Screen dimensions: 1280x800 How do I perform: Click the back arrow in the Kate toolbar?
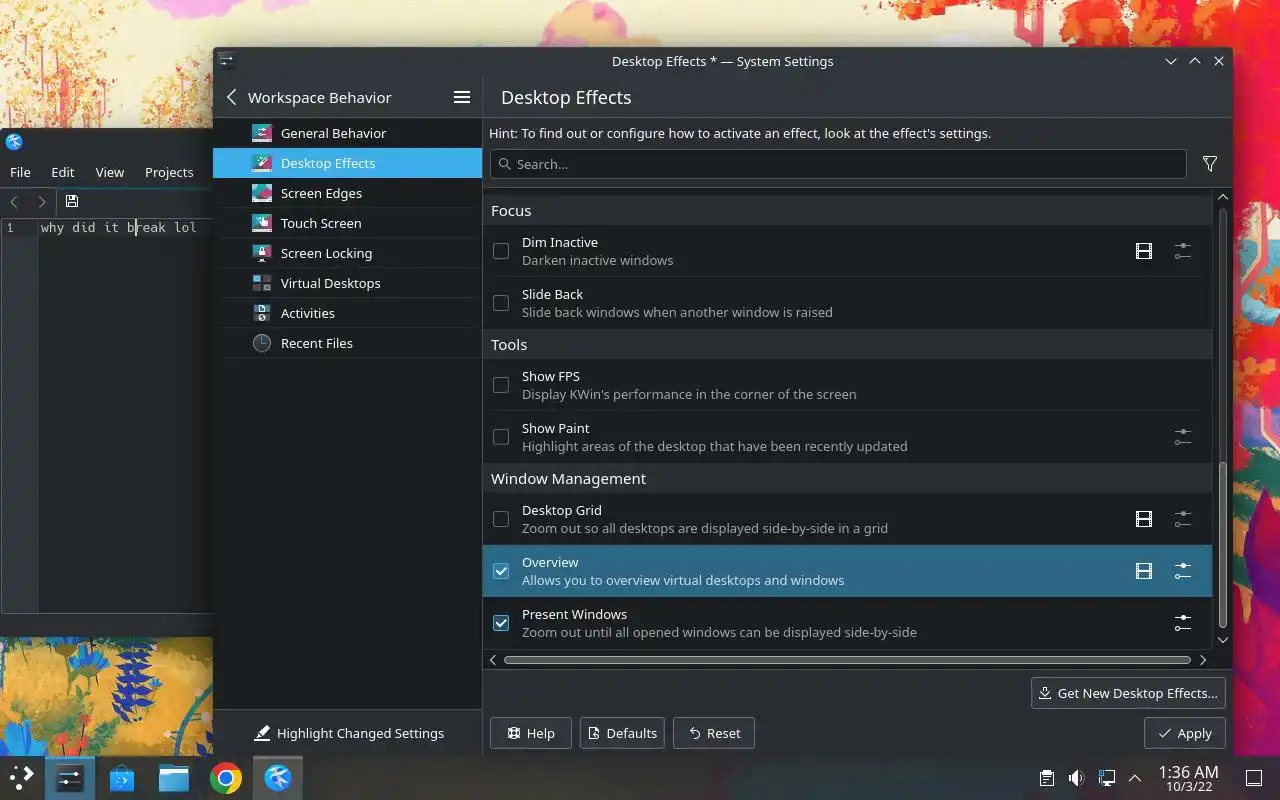14,201
